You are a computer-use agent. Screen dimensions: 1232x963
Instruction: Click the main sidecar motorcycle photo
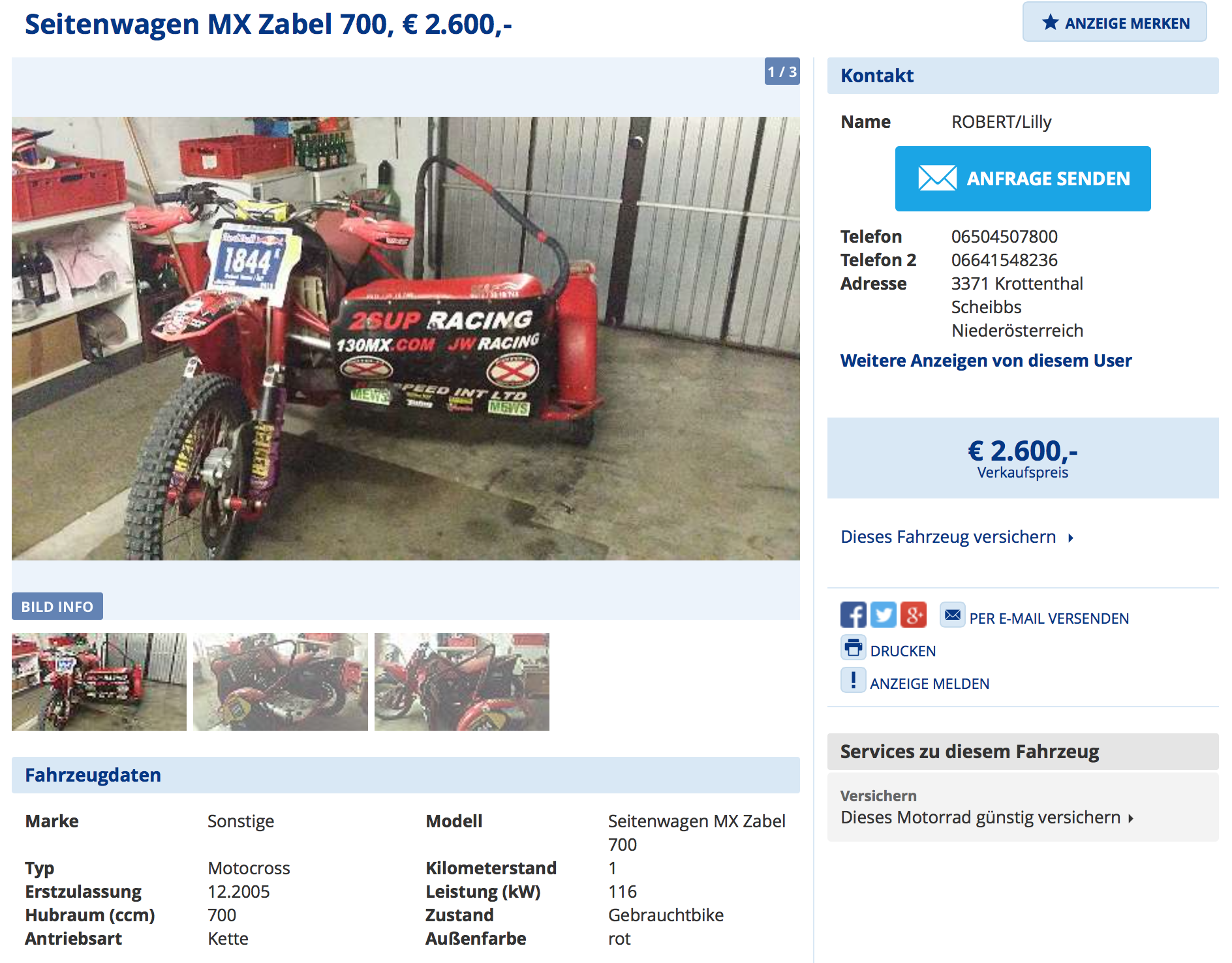[406, 339]
